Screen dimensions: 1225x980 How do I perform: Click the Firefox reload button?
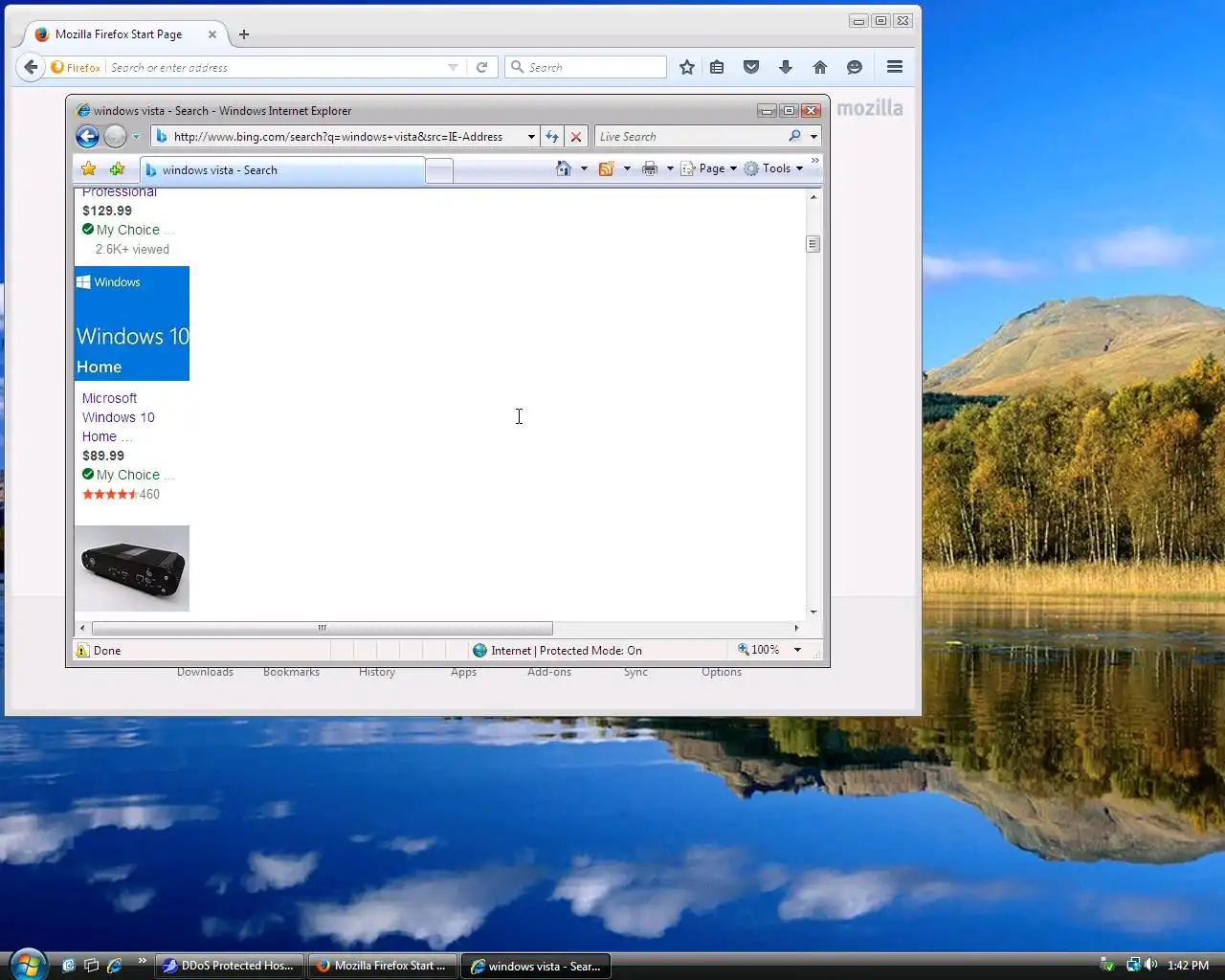coord(482,67)
